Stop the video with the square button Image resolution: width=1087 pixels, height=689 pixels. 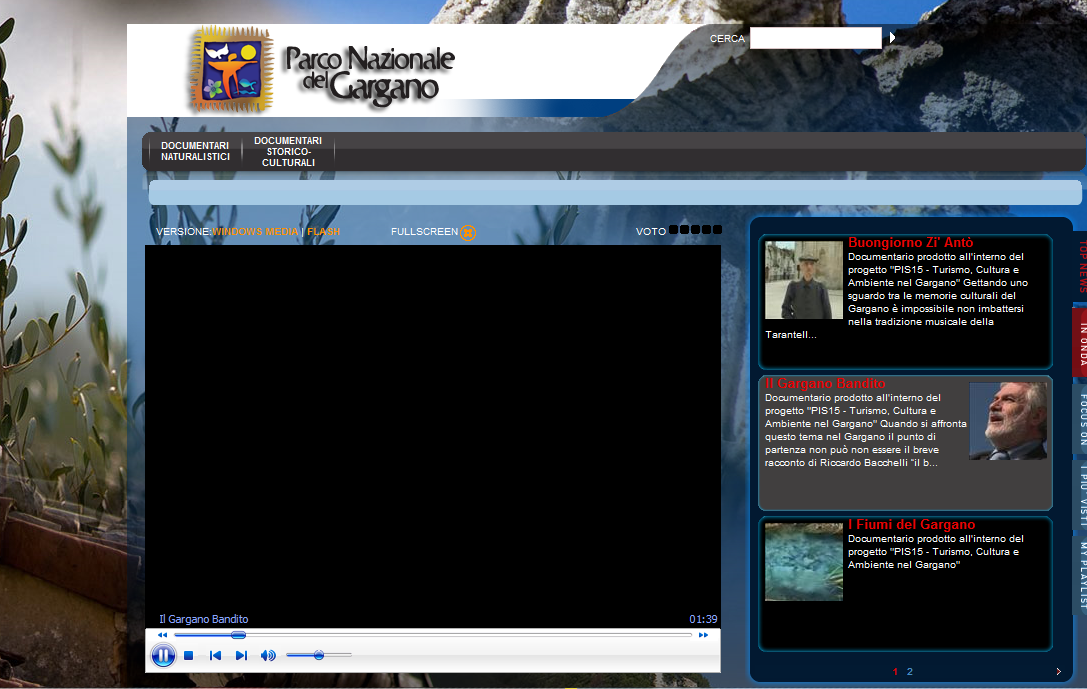pos(189,655)
